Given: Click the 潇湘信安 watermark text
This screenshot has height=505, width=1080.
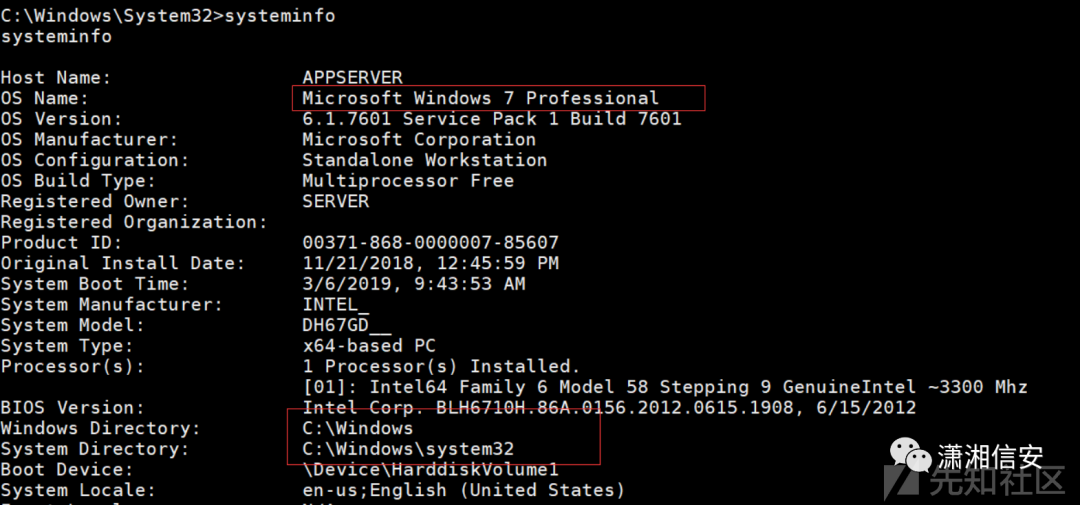Looking at the screenshot, I should click(x=990, y=458).
